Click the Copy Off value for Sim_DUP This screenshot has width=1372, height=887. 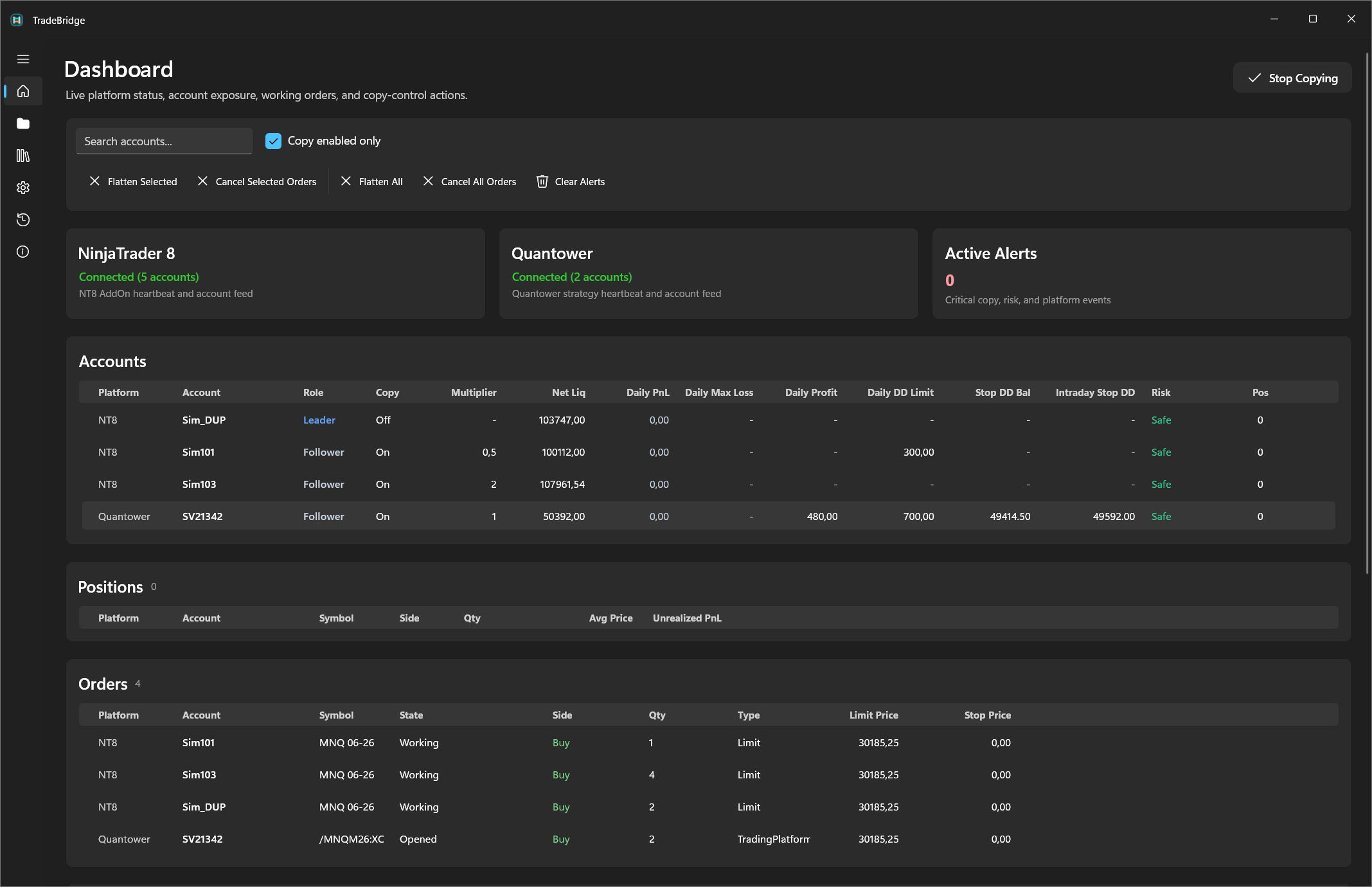pyautogui.click(x=383, y=420)
